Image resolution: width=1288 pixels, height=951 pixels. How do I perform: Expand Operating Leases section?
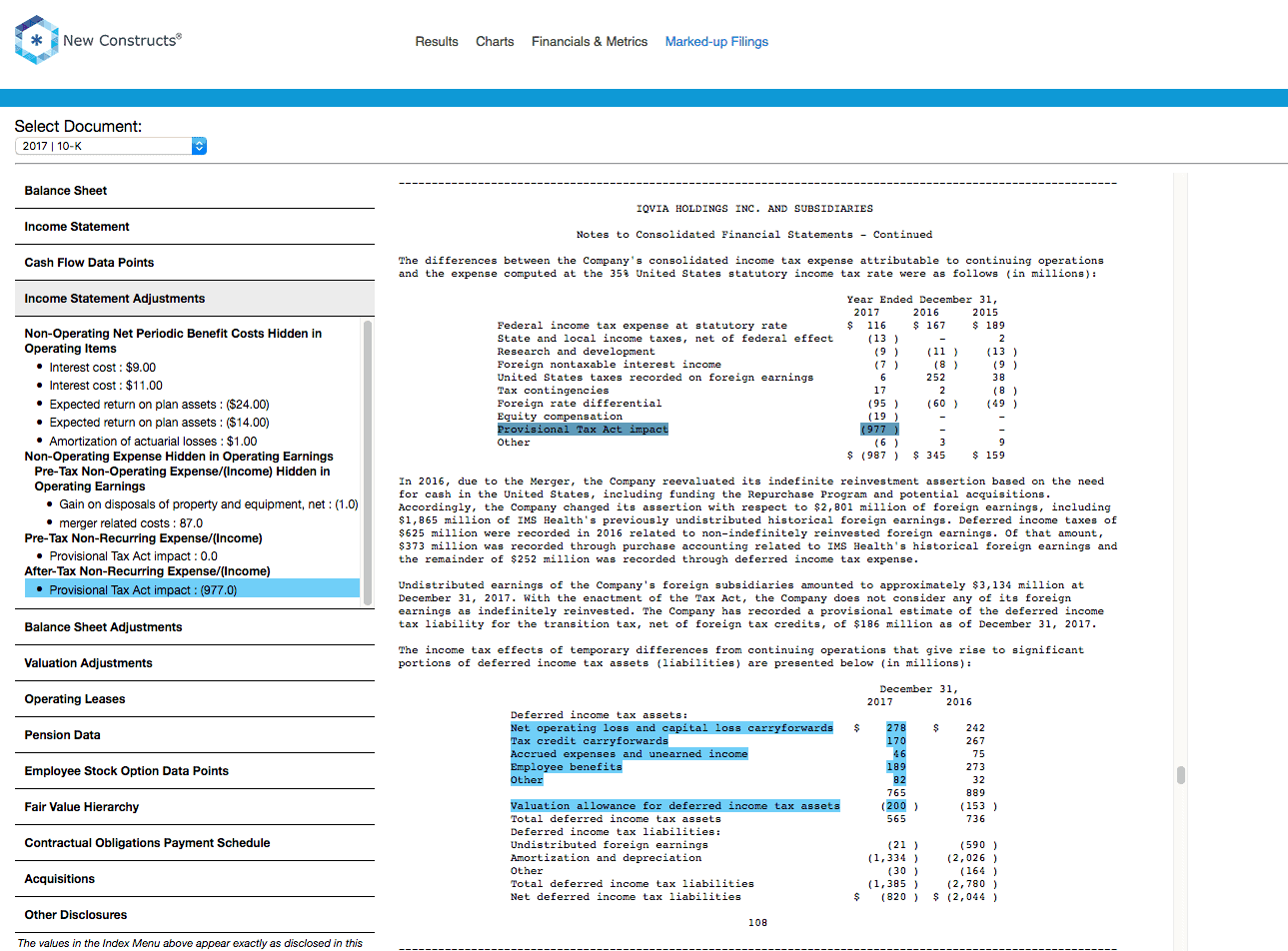(x=195, y=699)
